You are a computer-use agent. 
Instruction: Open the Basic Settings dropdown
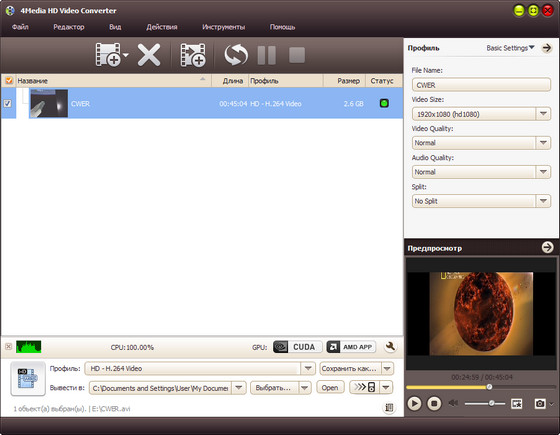(x=510, y=48)
